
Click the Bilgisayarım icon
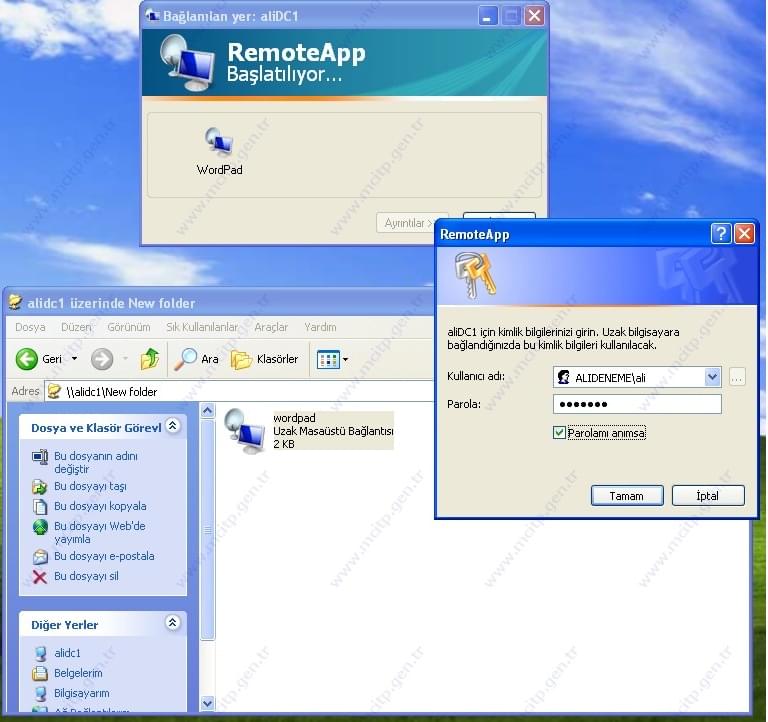(40, 694)
